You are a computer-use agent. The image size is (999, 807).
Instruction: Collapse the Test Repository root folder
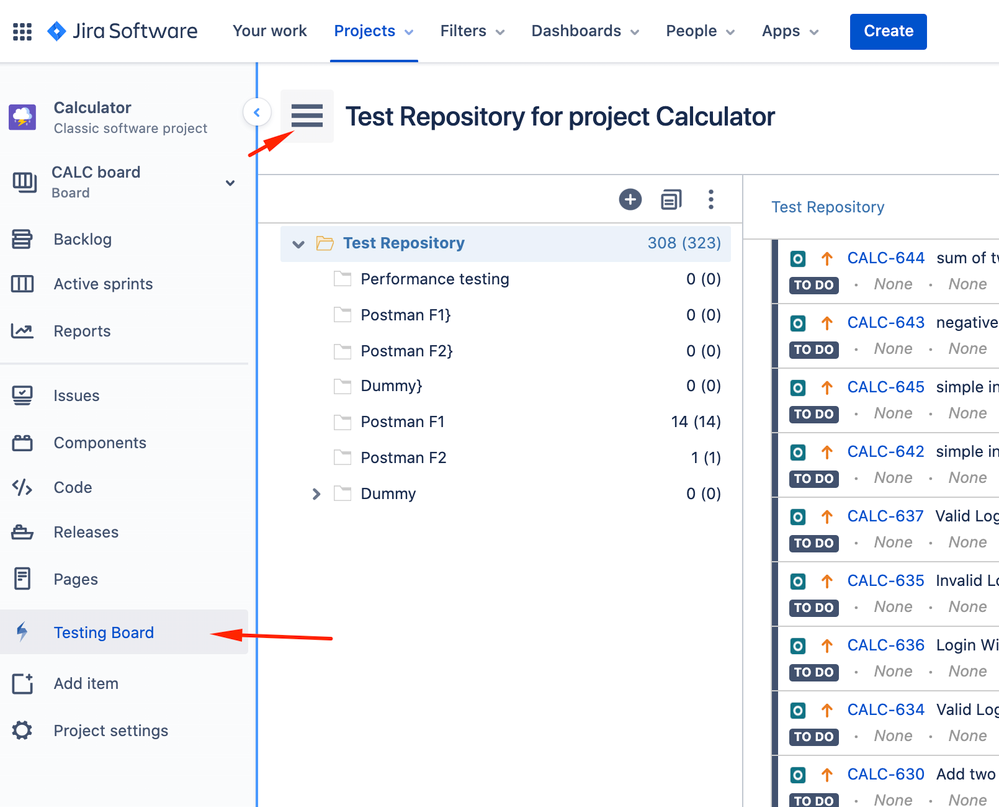coord(298,244)
